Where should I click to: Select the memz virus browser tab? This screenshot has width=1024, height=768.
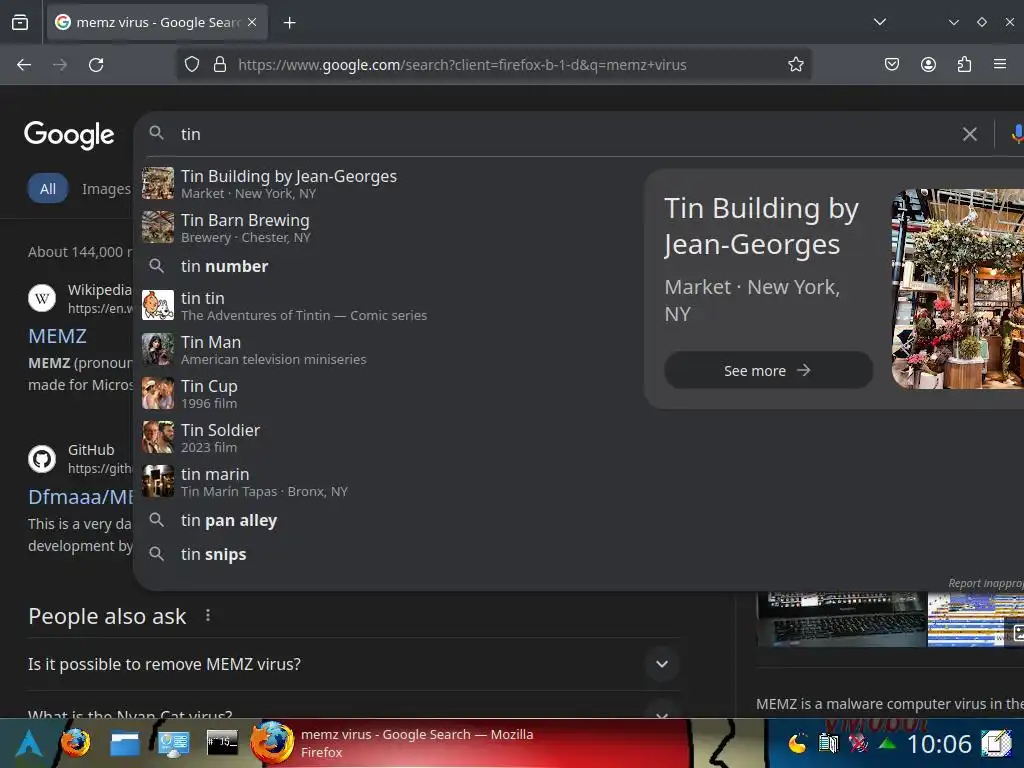[157, 23]
